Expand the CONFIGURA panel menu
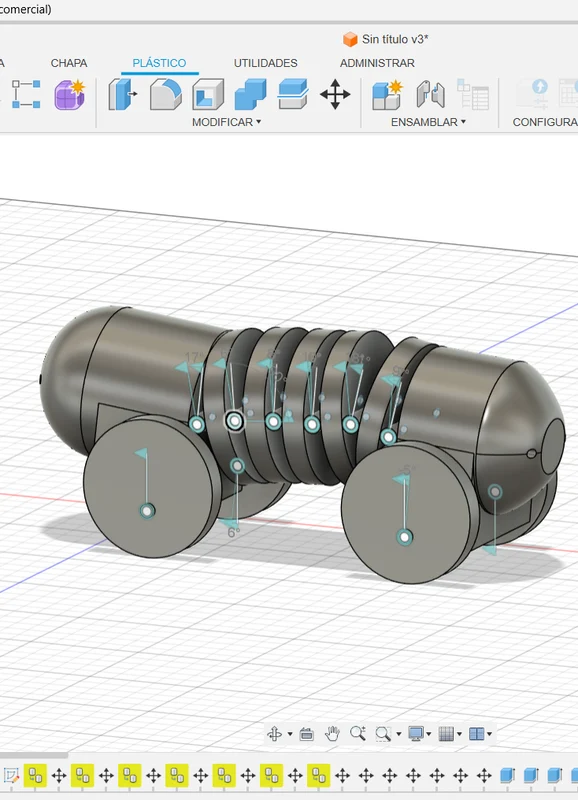Screen dimensions: 578x800 pyautogui.click(x=545, y=122)
